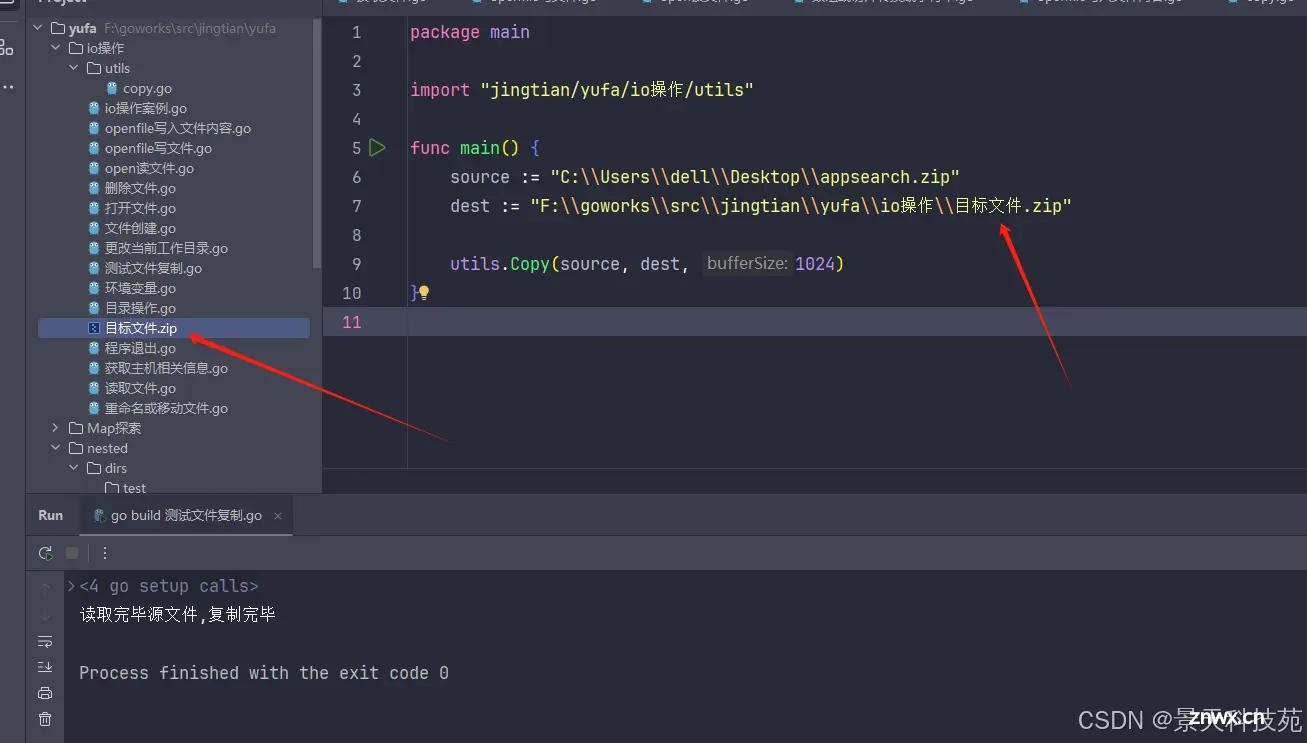Open More tool windows ellipsis on left strip
Image resolution: width=1307 pixels, height=743 pixels.
point(8,87)
